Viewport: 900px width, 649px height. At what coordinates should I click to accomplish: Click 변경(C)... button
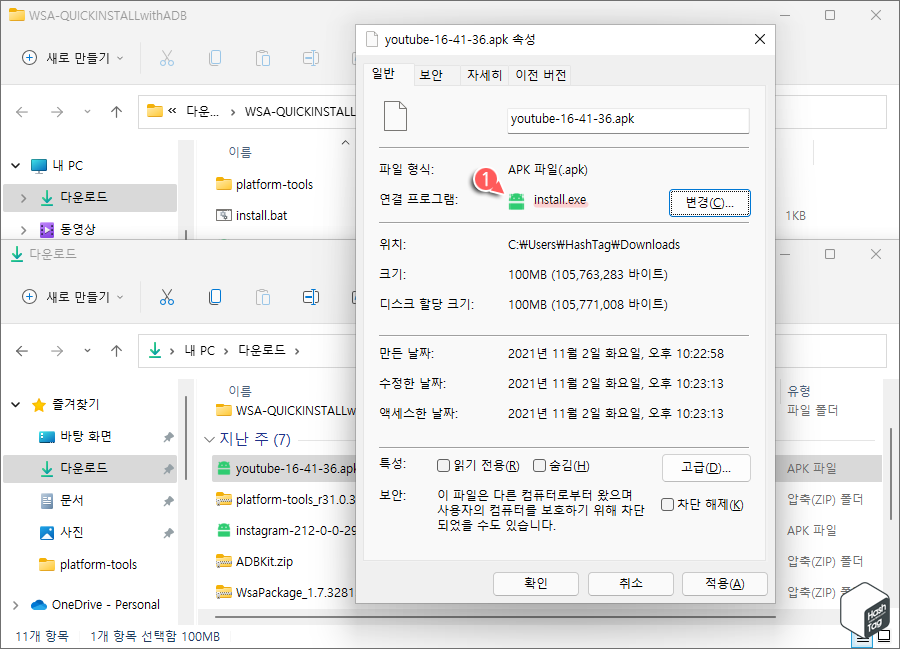tap(709, 203)
